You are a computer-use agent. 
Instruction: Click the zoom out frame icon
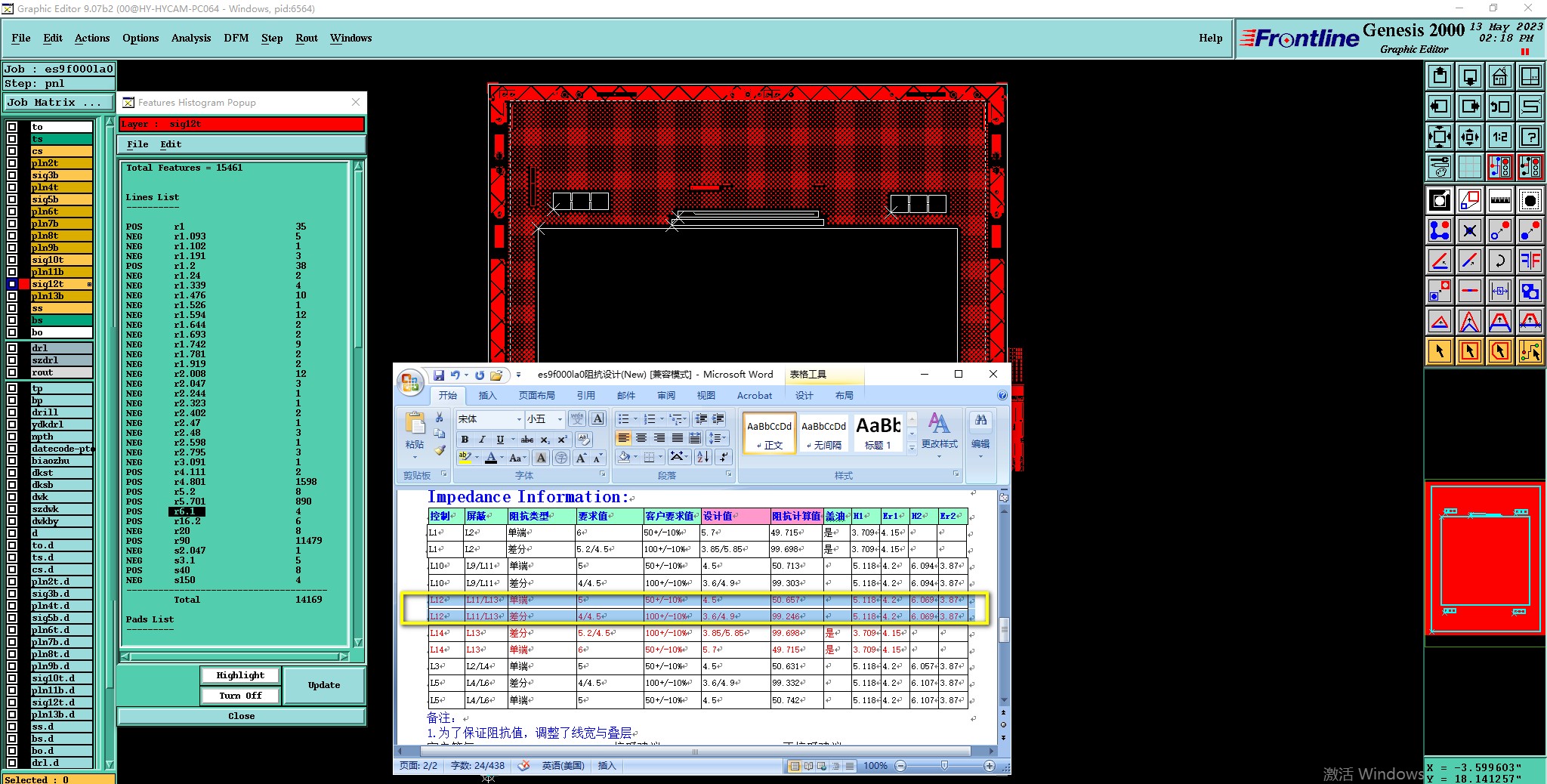[1470, 137]
